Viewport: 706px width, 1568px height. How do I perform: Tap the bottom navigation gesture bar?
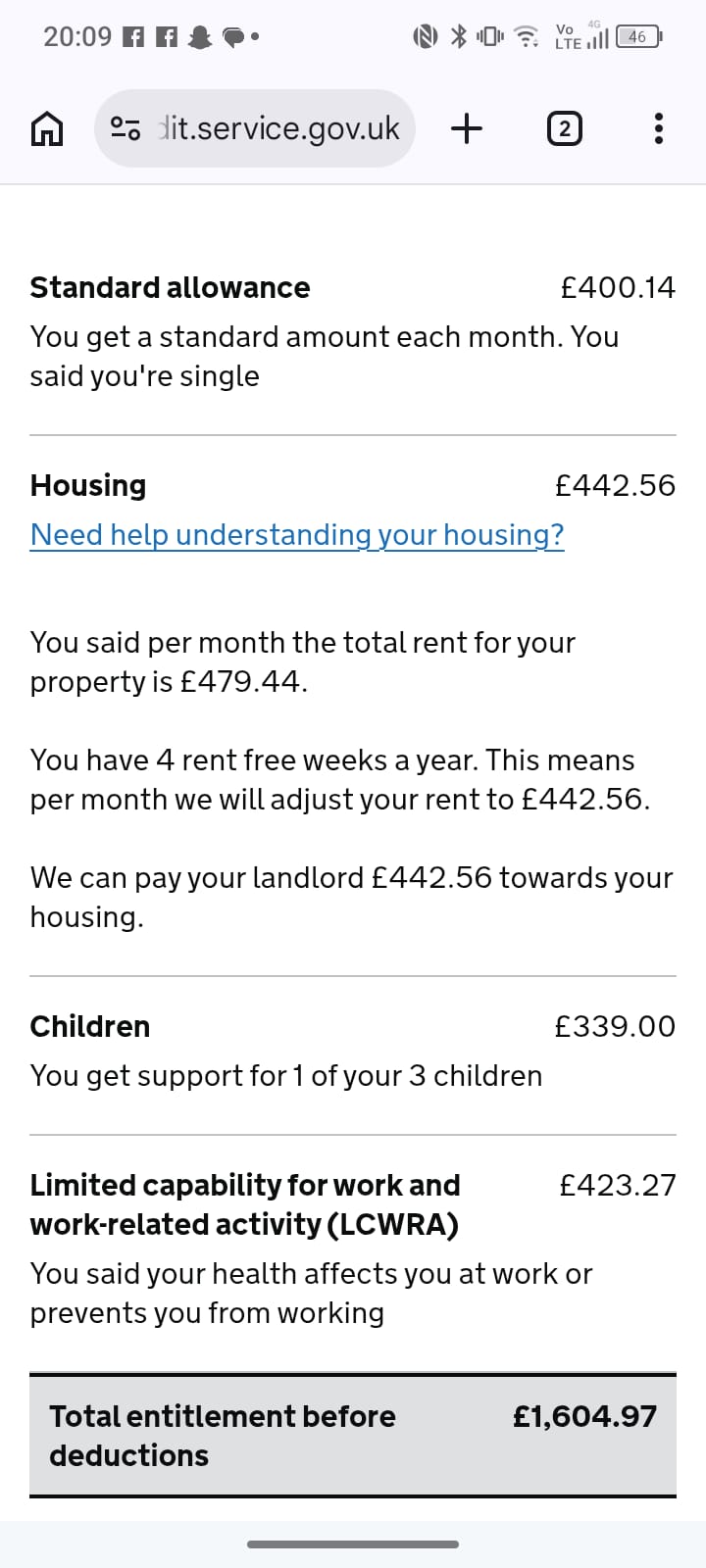(353, 1544)
